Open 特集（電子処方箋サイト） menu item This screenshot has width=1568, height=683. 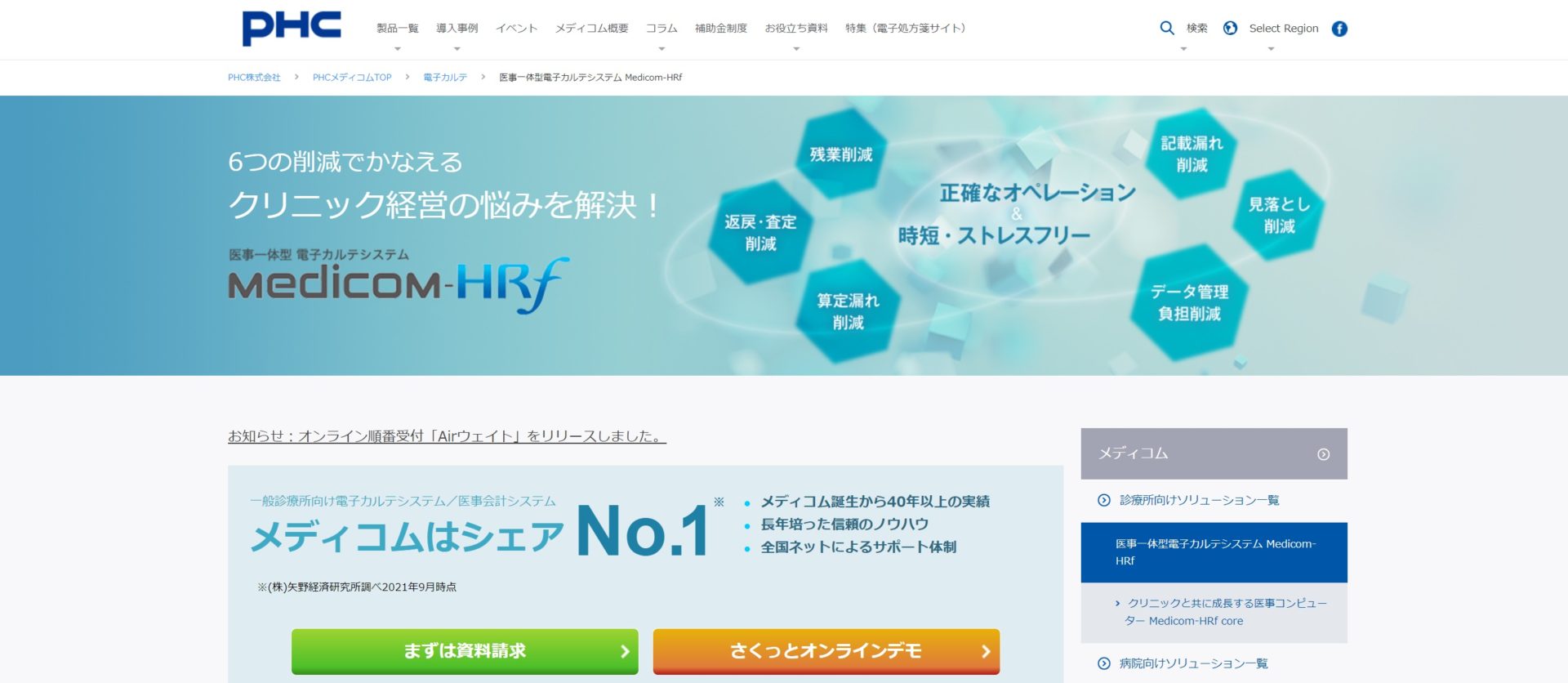(x=906, y=28)
